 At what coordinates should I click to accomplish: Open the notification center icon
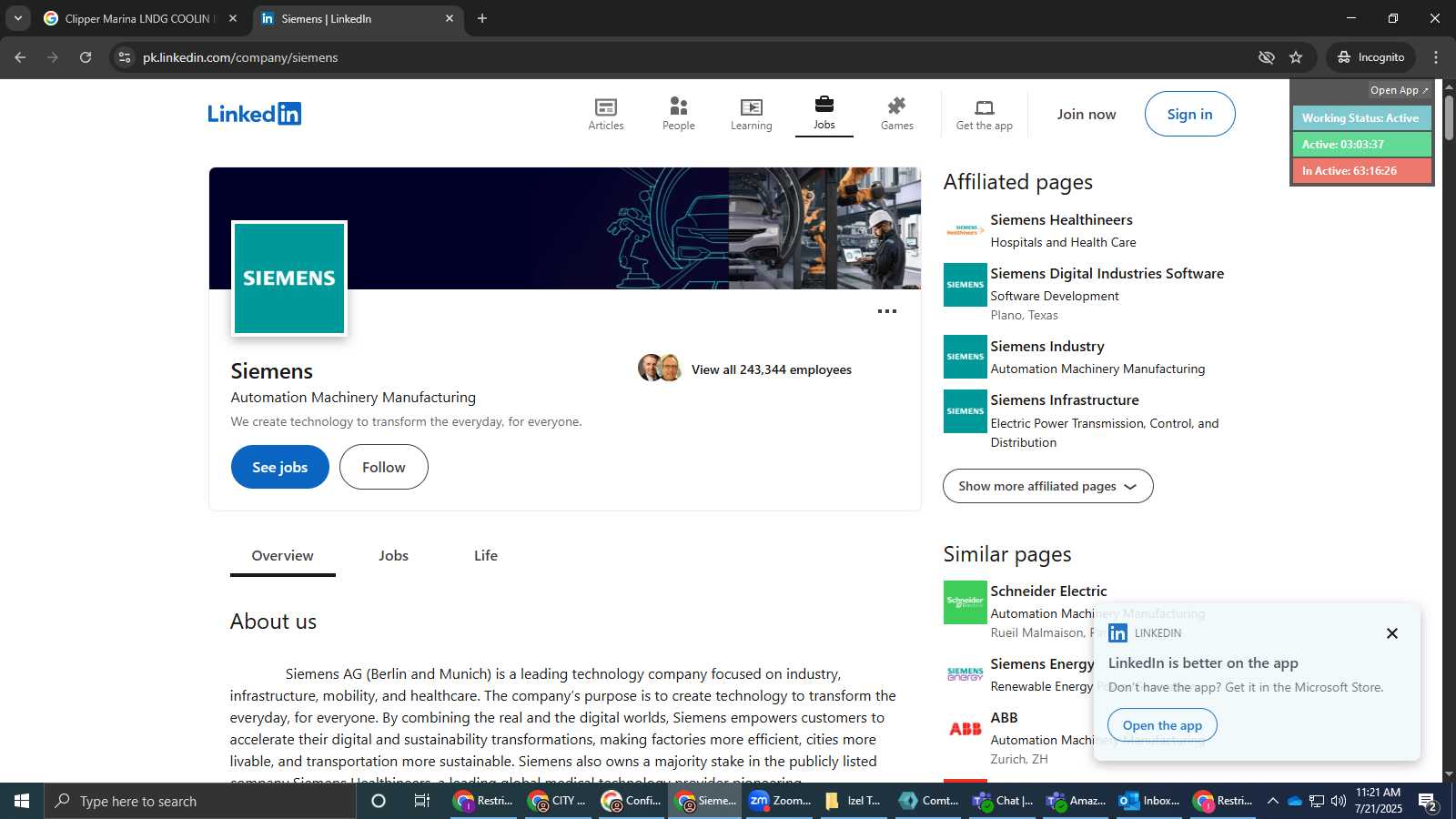[1428, 801]
